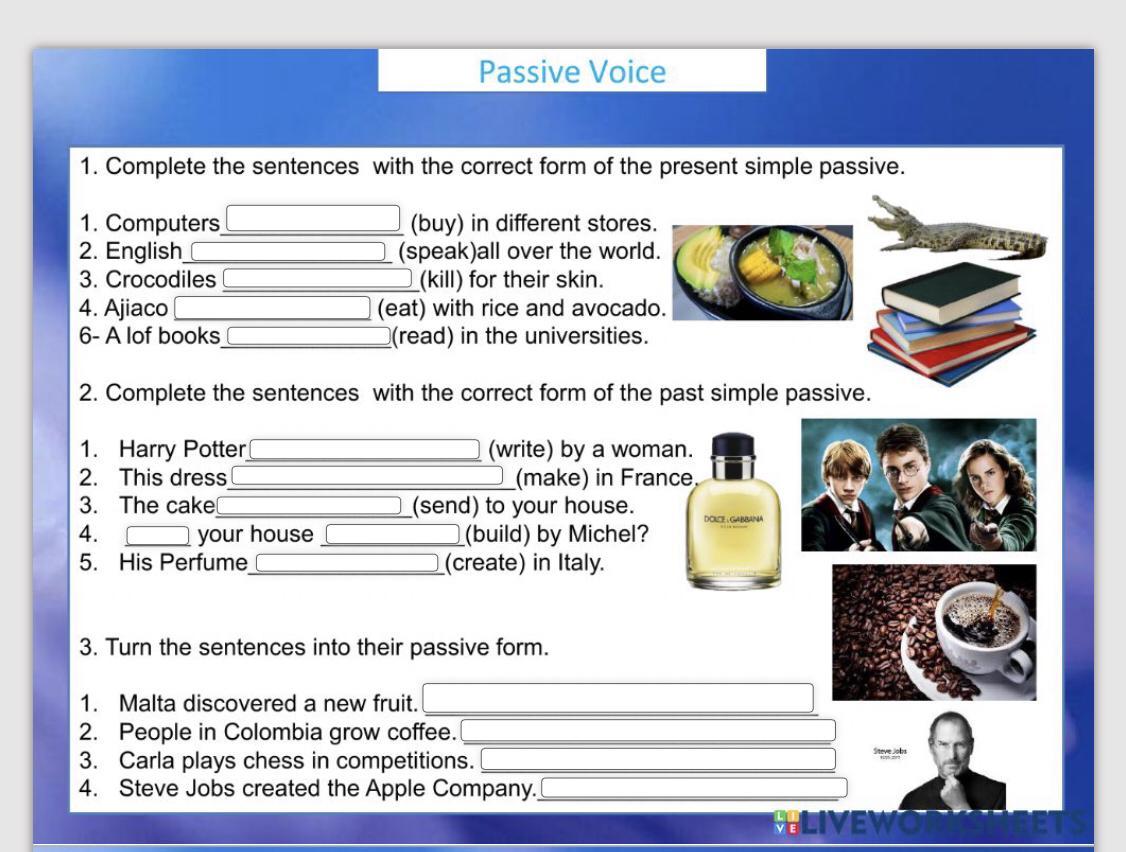Click the Carla plays chess answer field
The width and height of the screenshot is (1126, 852).
658,759
